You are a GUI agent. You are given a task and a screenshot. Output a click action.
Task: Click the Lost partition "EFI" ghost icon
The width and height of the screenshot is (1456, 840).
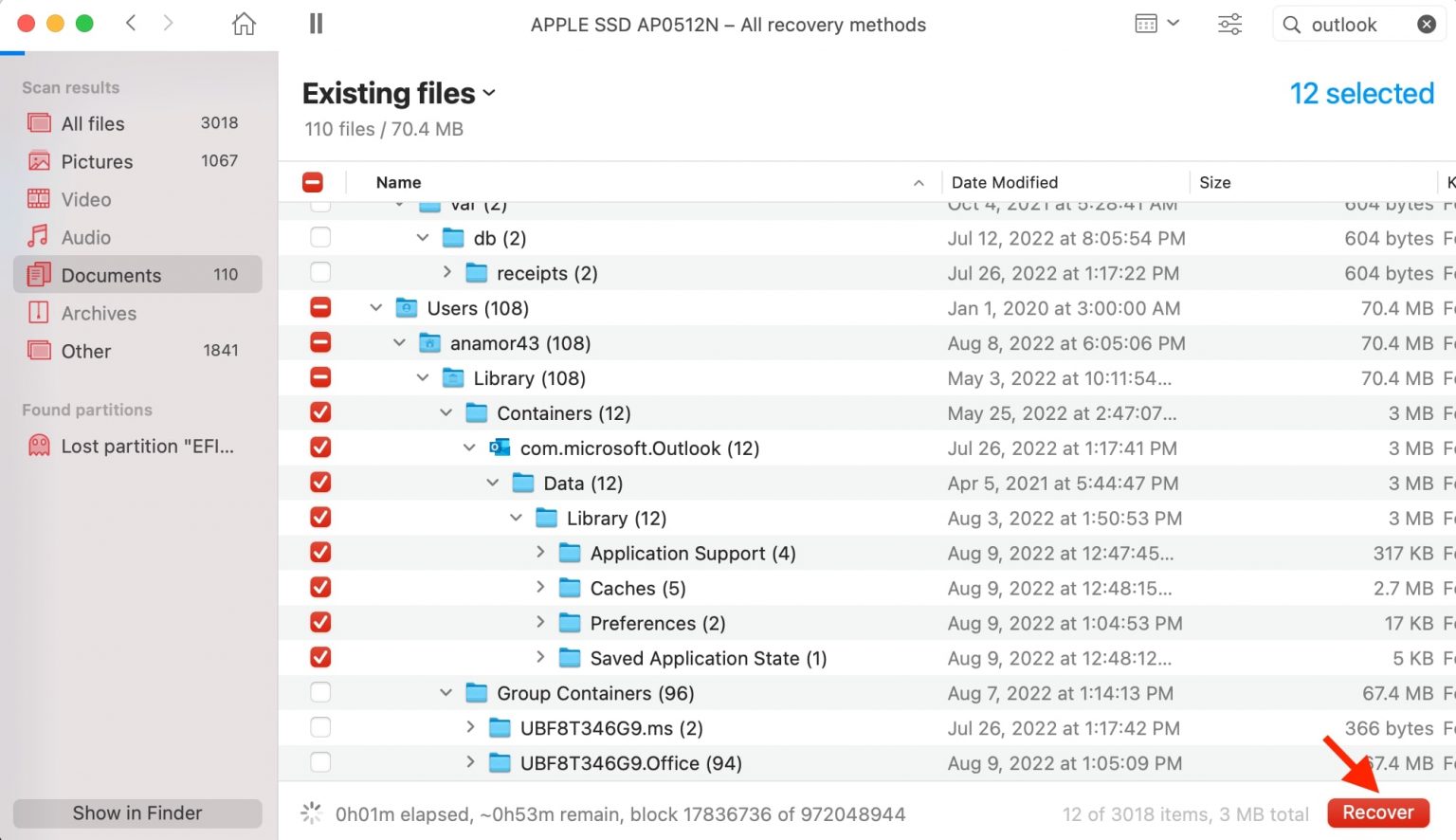tap(39, 446)
